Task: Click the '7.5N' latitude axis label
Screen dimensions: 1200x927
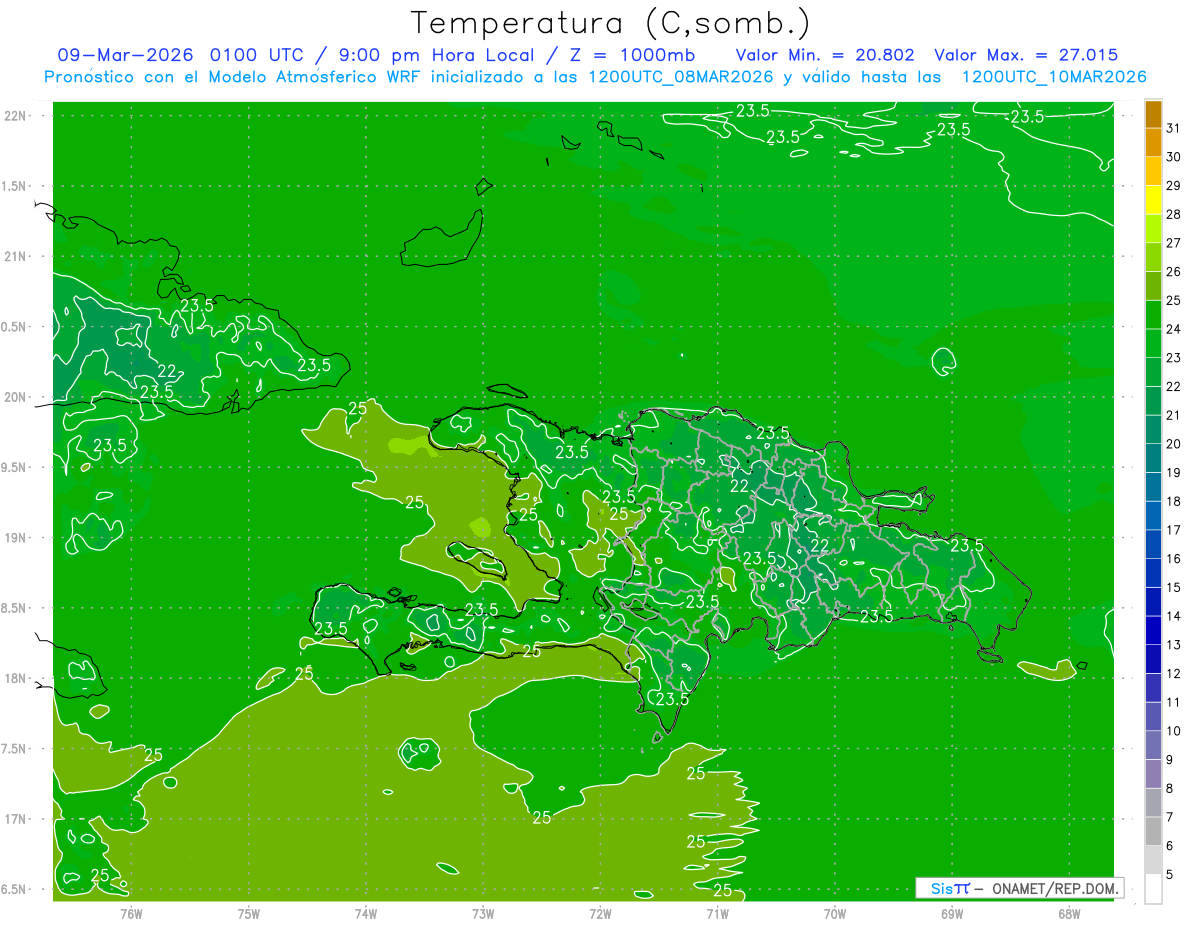Action: 15,749
